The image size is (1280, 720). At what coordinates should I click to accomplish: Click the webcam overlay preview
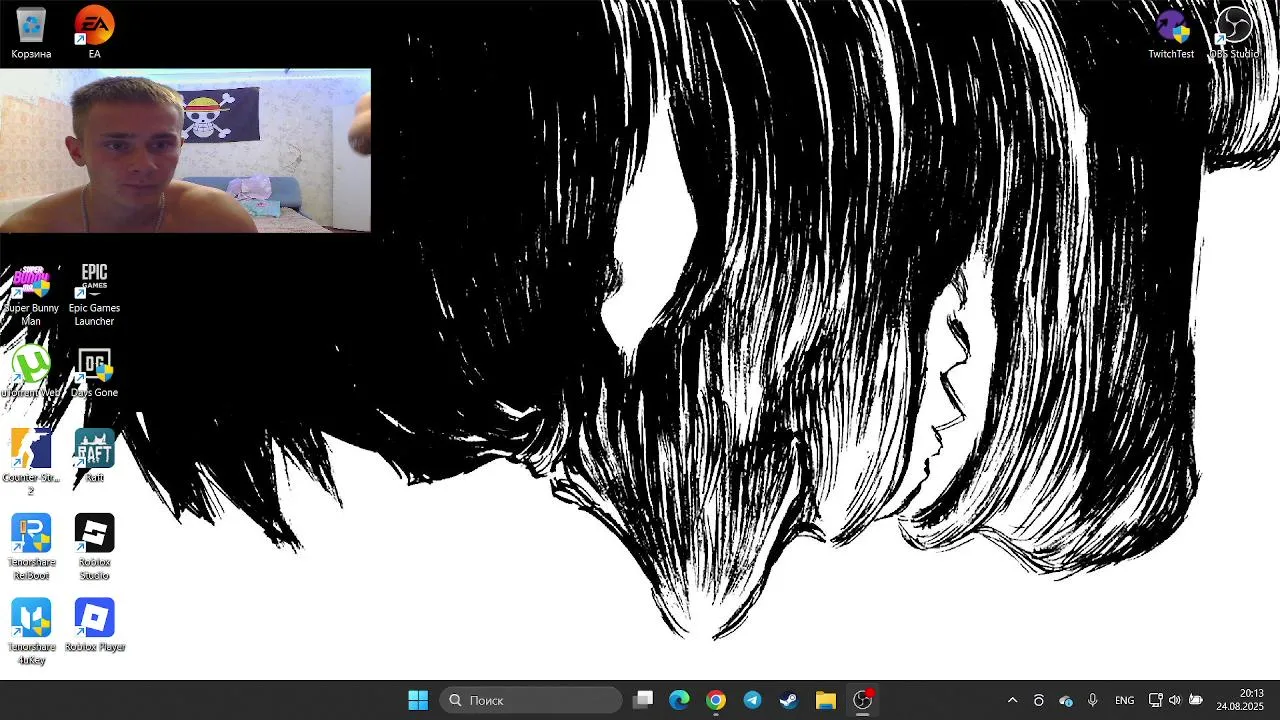click(x=185, y=150)
